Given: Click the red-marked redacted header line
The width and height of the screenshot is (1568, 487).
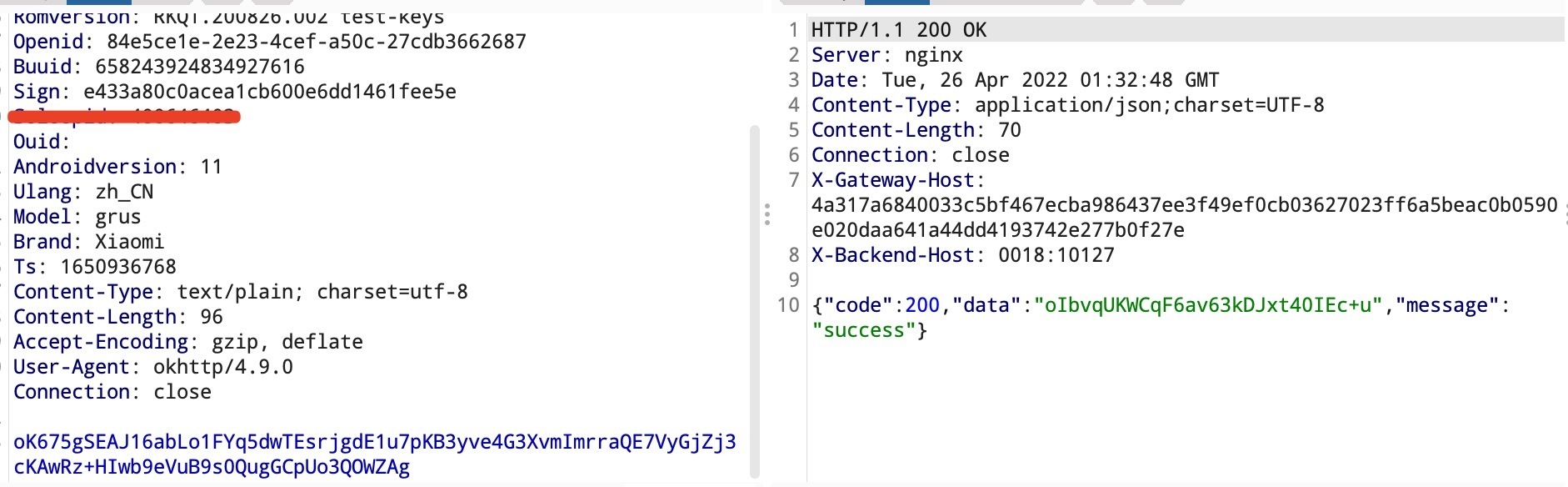Looking at the screenshot, I should click(124, 117).
